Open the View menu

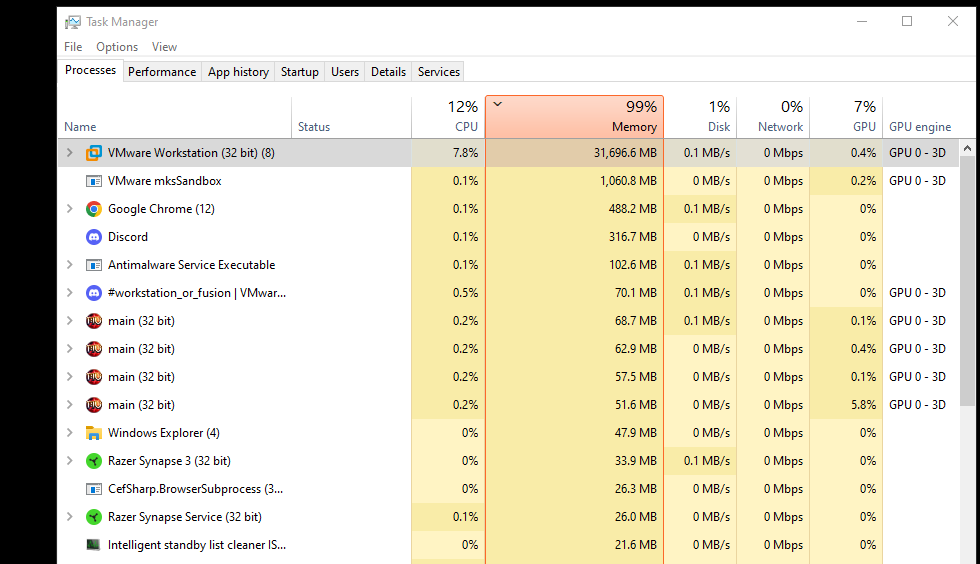tap(164, 47)
